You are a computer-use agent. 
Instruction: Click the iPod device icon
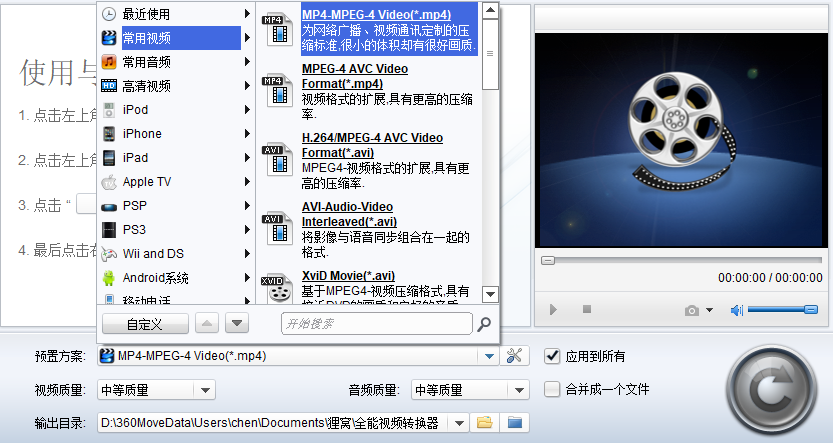click(x=109, y=110)
